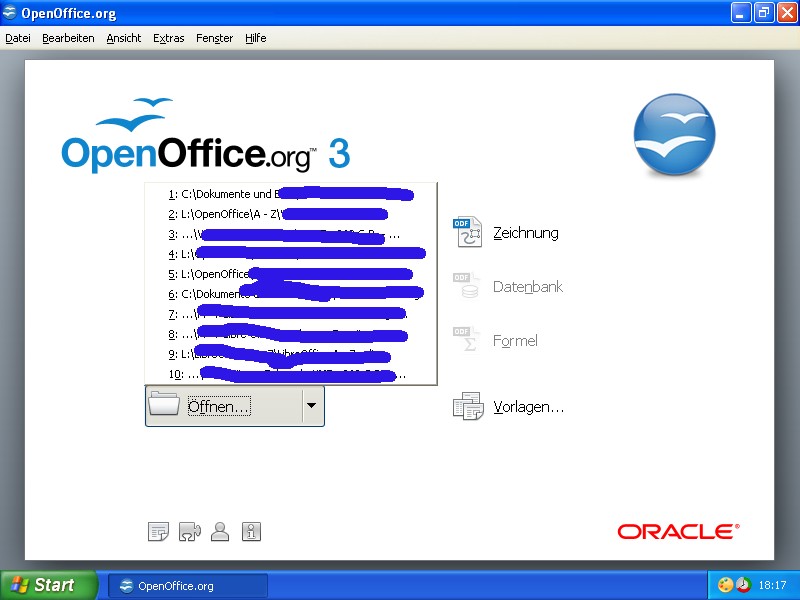Click the red clock tray icon
The height and width of the screenshot is (600, 800).
[x=743, y=585]
